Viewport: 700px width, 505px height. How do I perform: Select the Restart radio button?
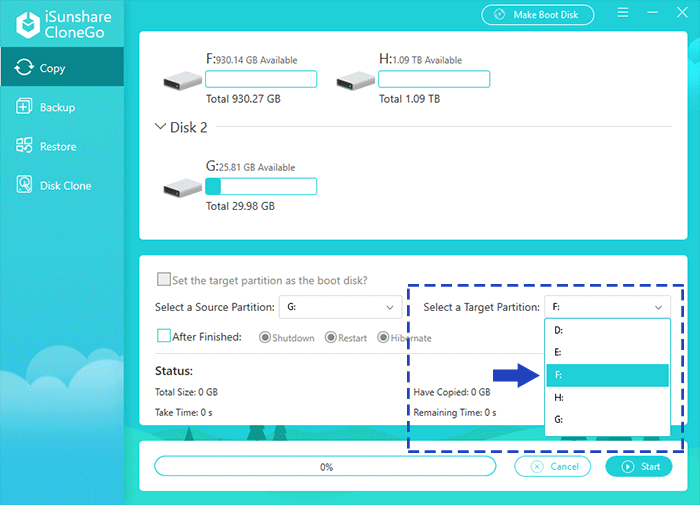[x=330, y=338]
